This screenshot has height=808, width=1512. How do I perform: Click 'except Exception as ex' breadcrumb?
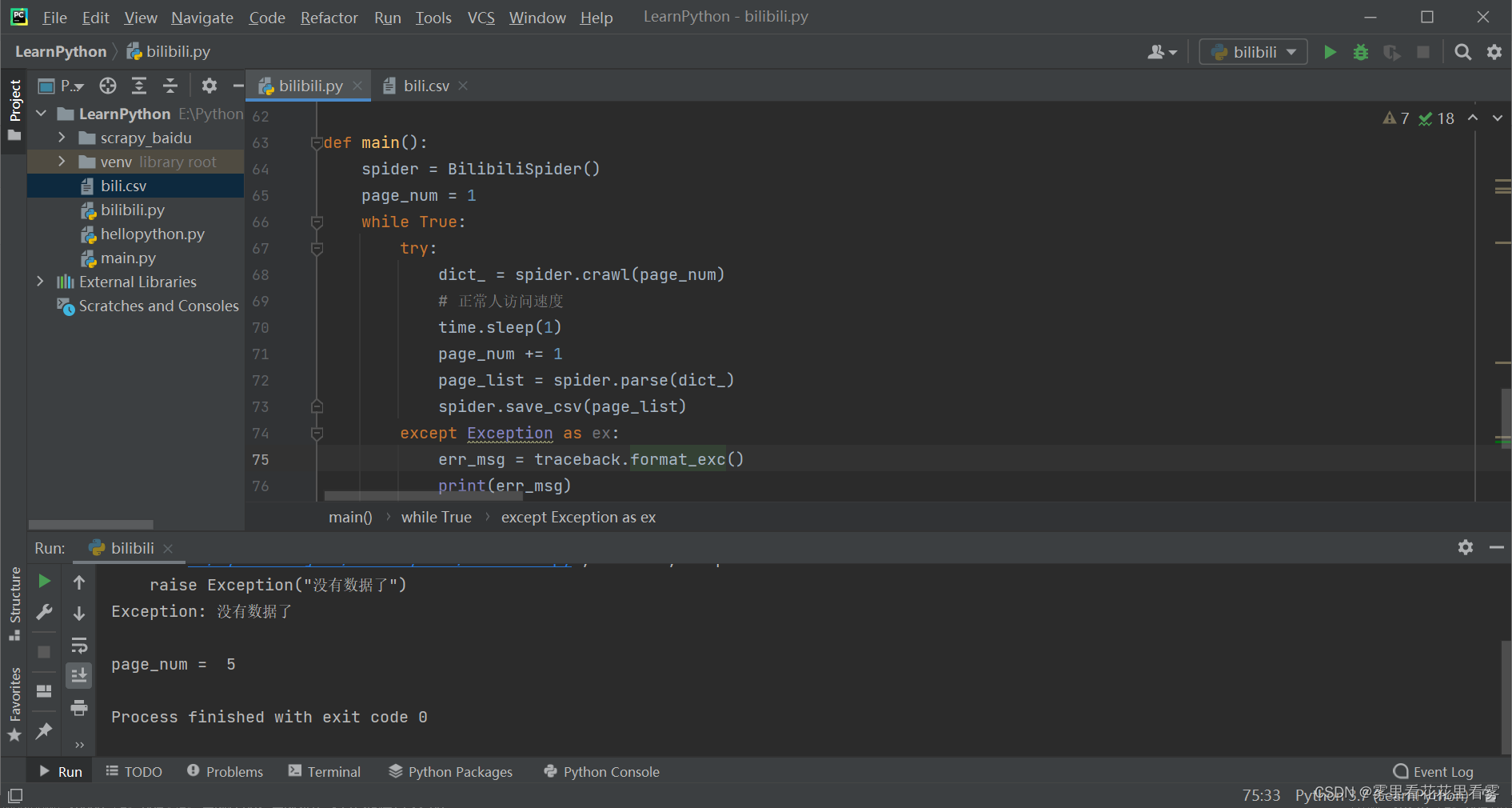[578, 518]
